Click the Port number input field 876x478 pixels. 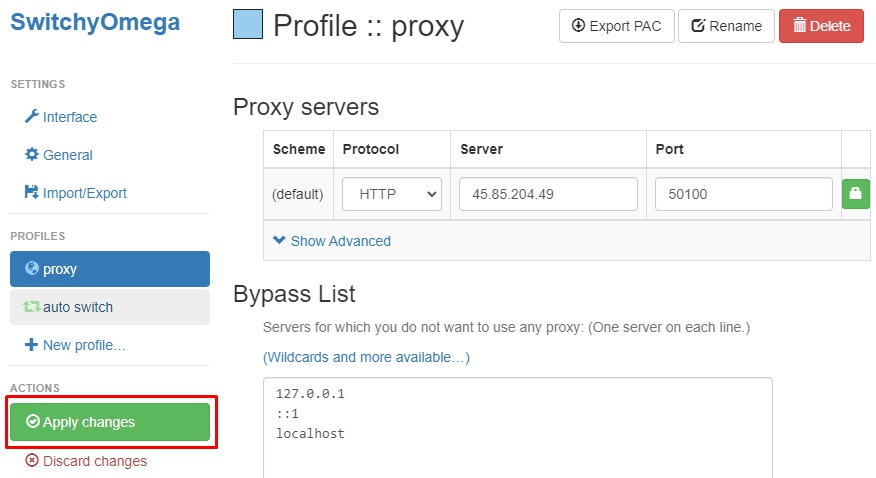pos(743,194)
